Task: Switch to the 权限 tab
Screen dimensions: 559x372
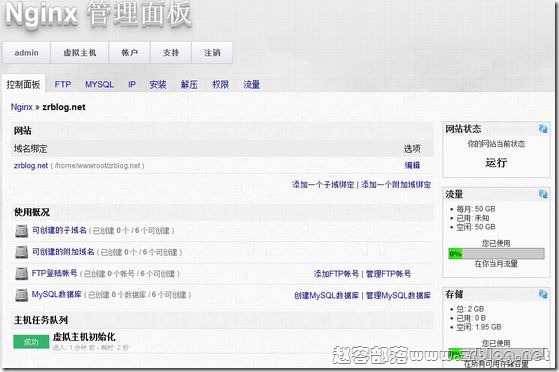Action: pyautogui.click(x=220, y=85)
